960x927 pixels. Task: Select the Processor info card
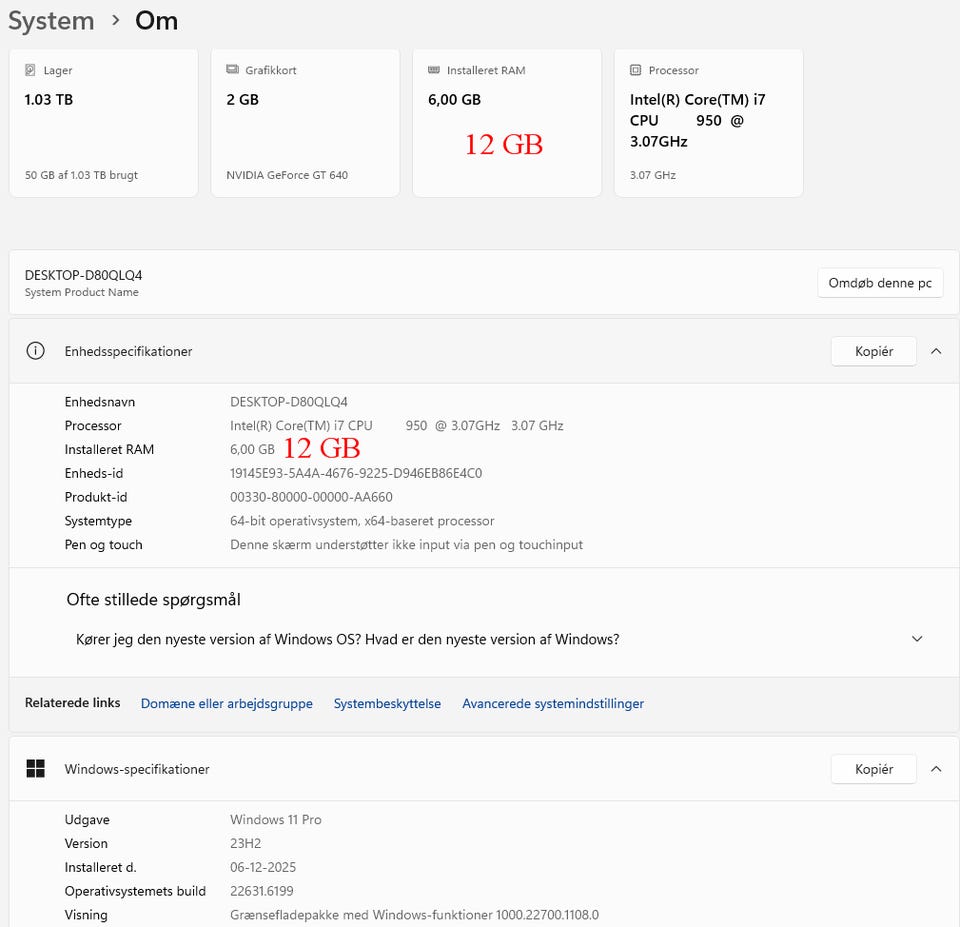coord(708,123)
